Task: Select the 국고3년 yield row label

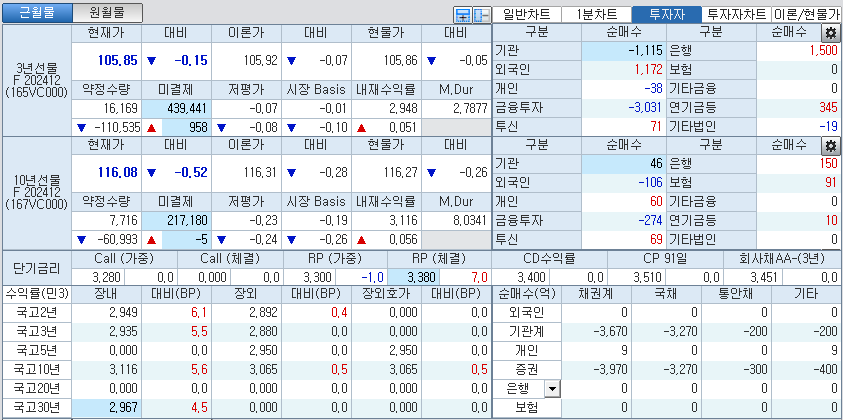Action: (x=37, y=331)
